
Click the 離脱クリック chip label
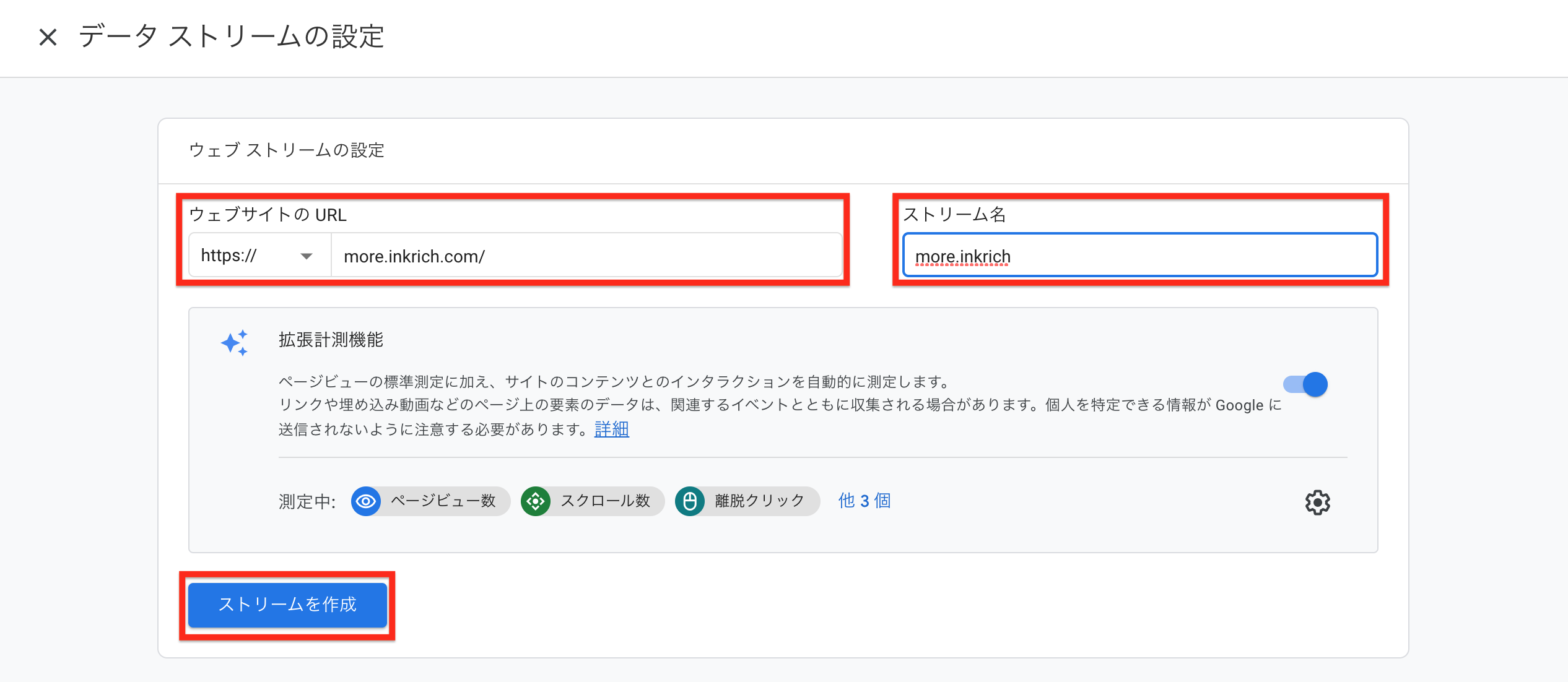point(760,501)
